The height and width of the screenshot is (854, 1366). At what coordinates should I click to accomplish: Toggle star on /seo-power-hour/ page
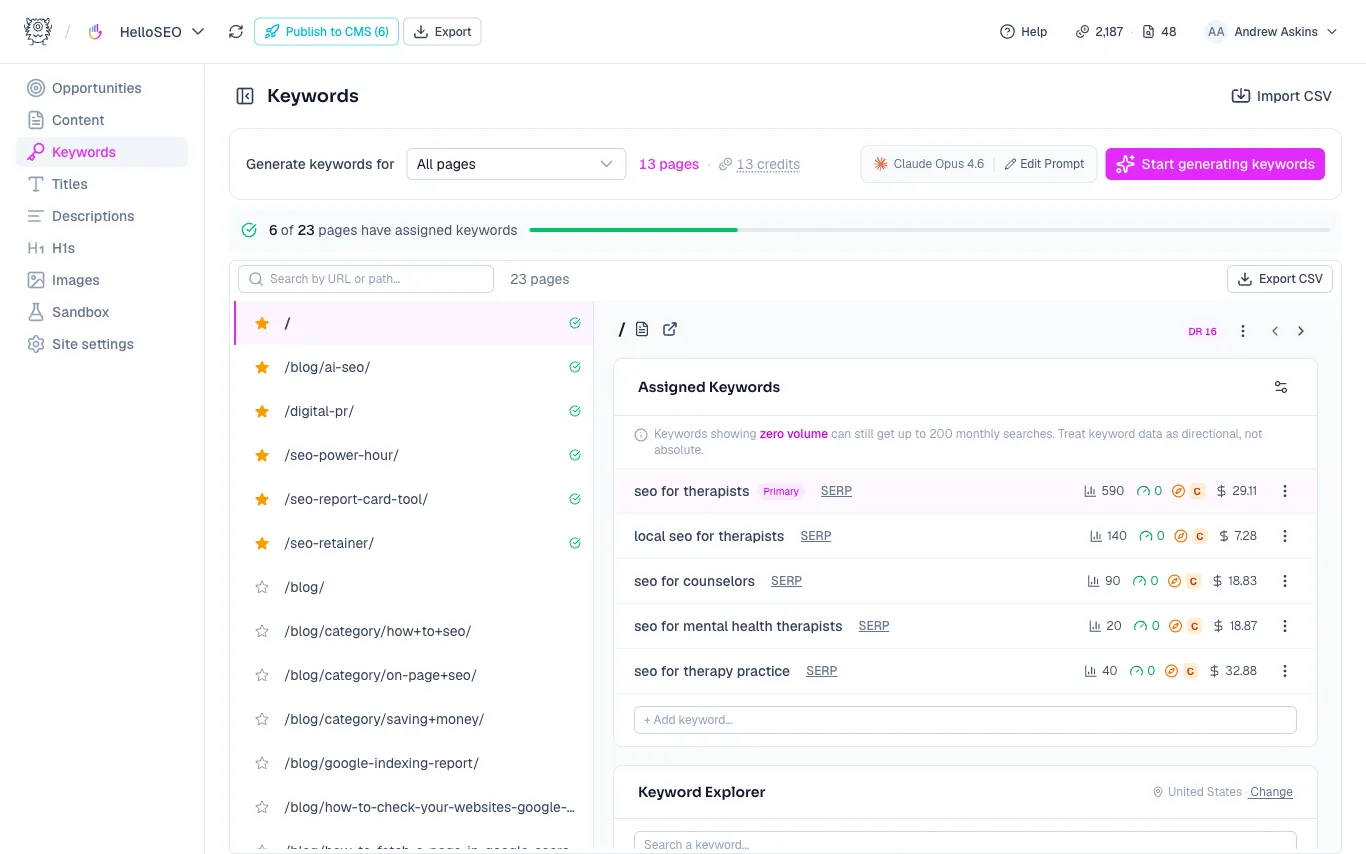262,455
